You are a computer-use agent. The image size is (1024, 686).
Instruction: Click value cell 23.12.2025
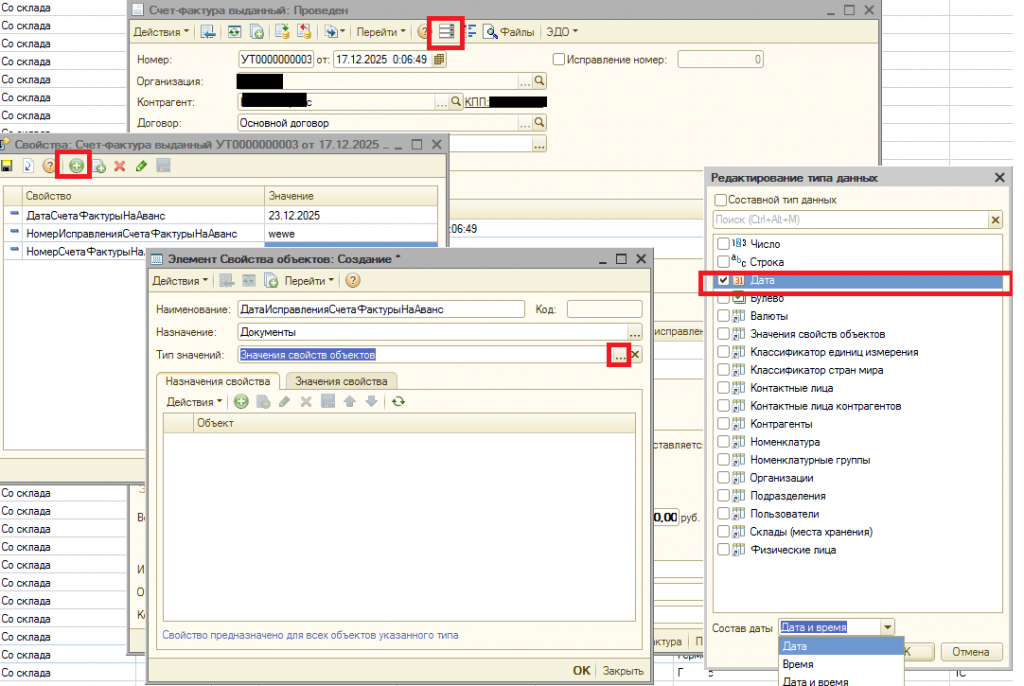351,216
